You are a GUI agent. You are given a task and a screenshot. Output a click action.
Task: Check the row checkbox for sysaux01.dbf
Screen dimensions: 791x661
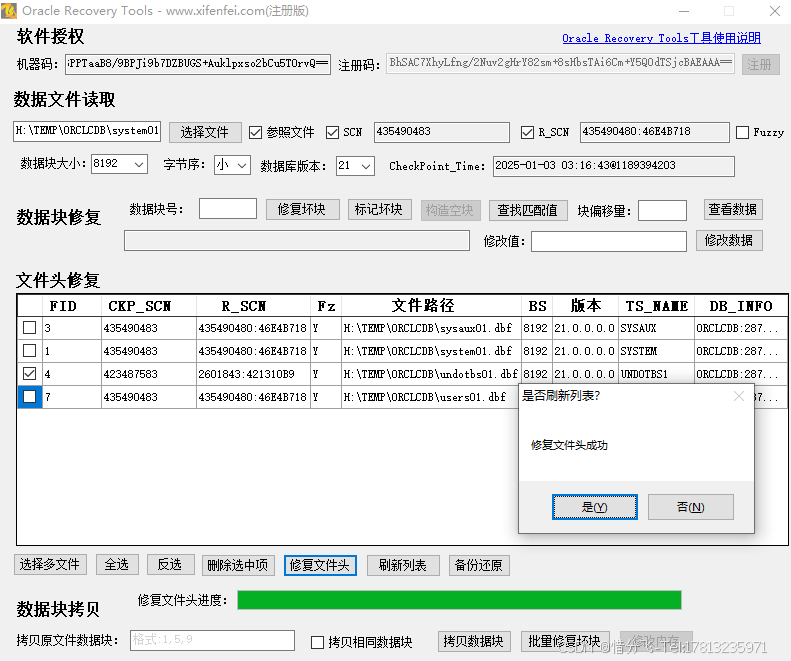(x=30, y=328)
